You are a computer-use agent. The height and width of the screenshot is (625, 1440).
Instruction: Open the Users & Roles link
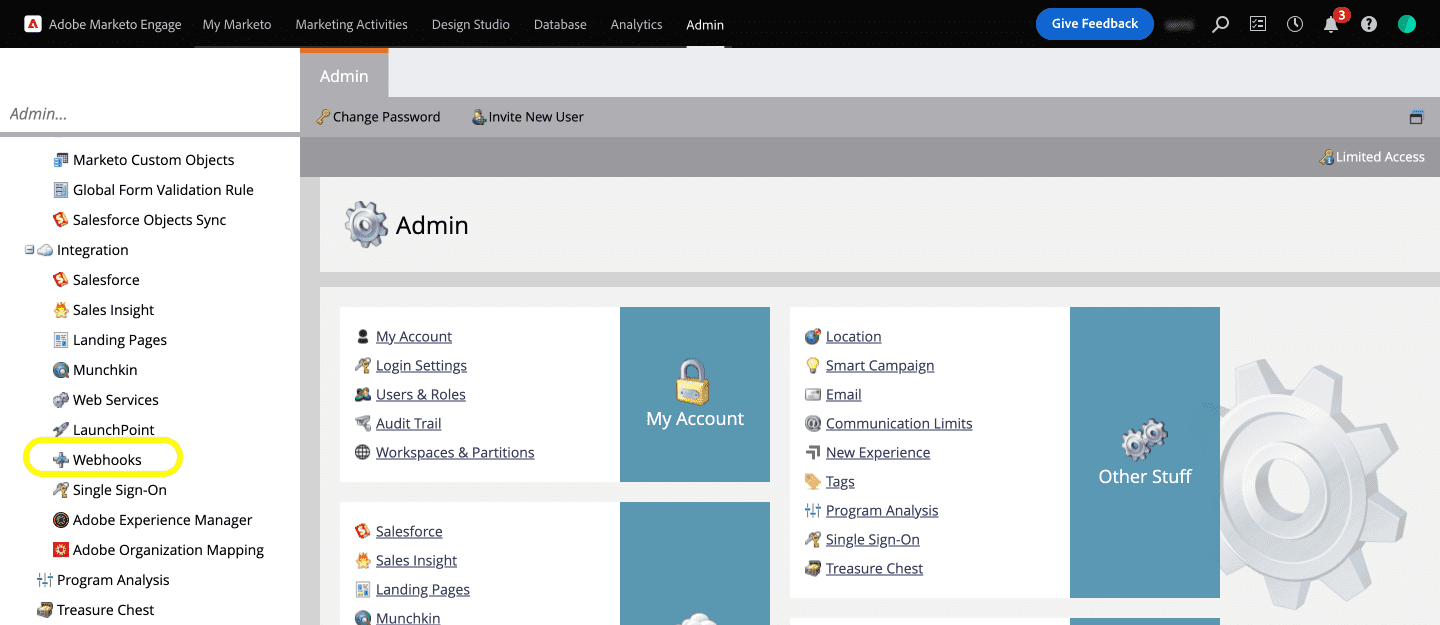(x=421, y=395)
